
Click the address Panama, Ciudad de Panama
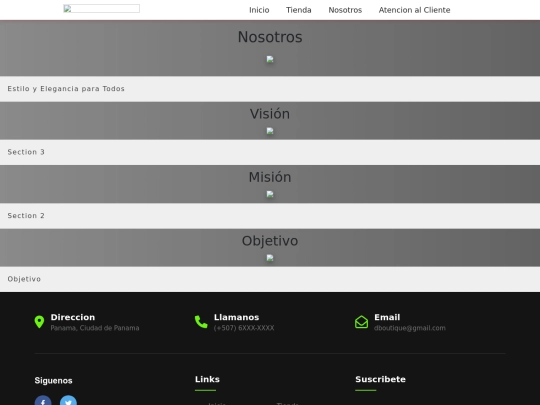click(x=95, y=328)
